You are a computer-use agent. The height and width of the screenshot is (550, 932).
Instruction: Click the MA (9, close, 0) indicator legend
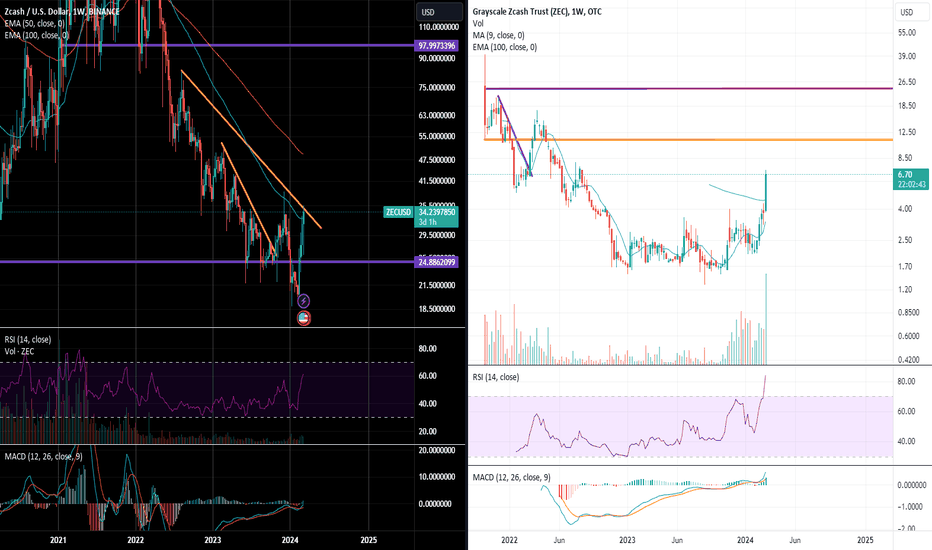tap(498, 36)
